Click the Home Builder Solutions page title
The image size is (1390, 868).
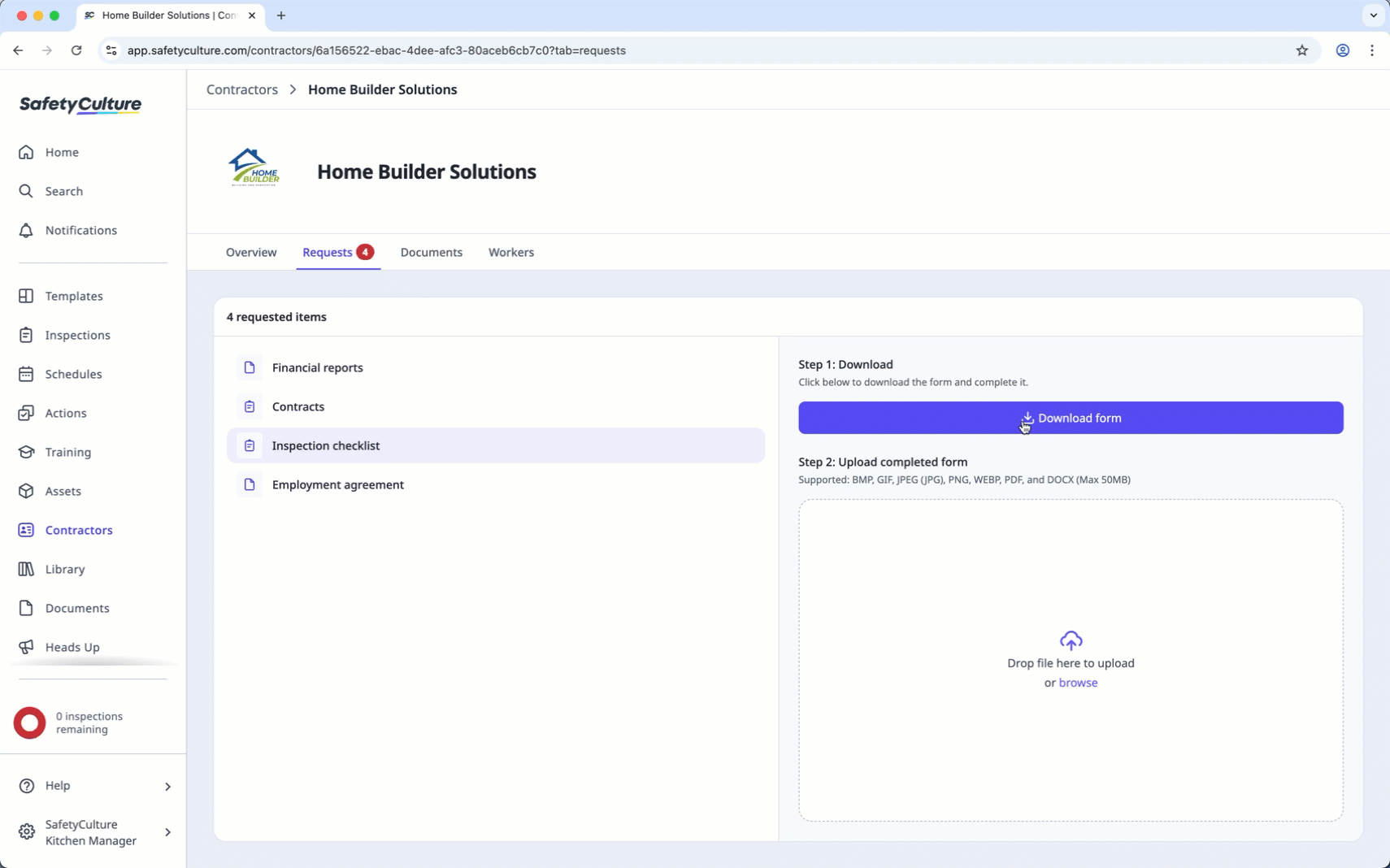[427, 171]
